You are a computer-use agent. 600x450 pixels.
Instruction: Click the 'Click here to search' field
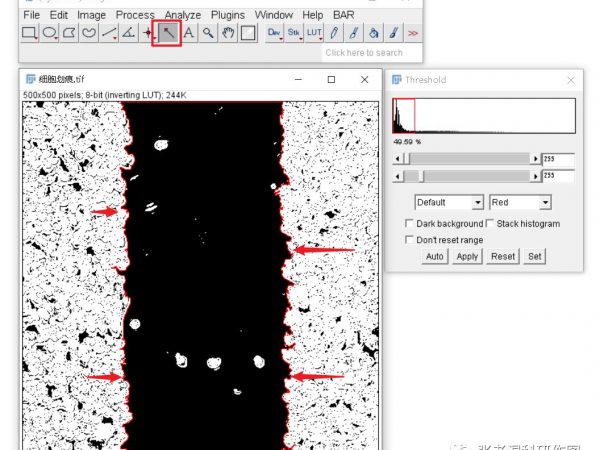372,53
